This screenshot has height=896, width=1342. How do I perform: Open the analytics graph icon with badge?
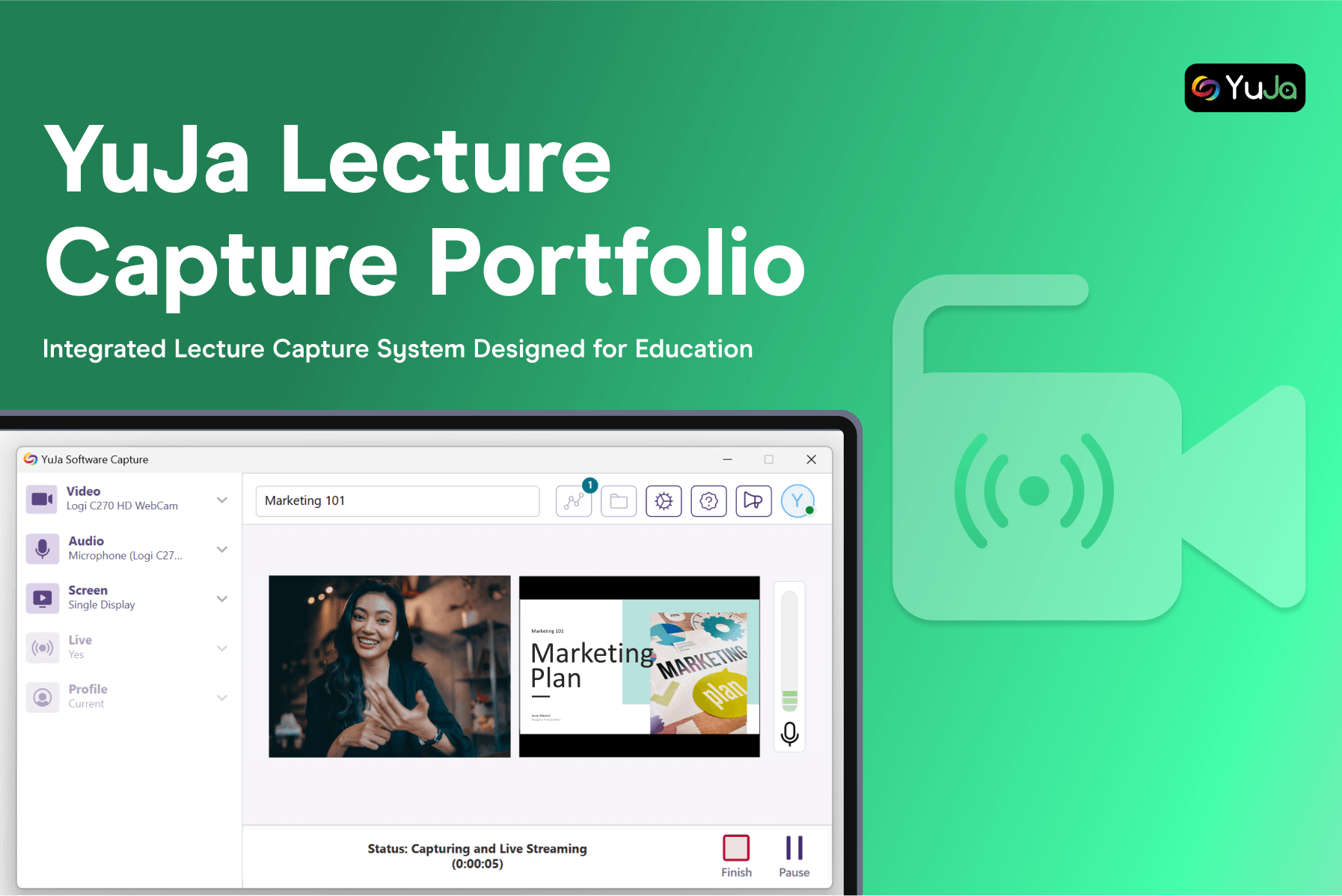(575, 500)
